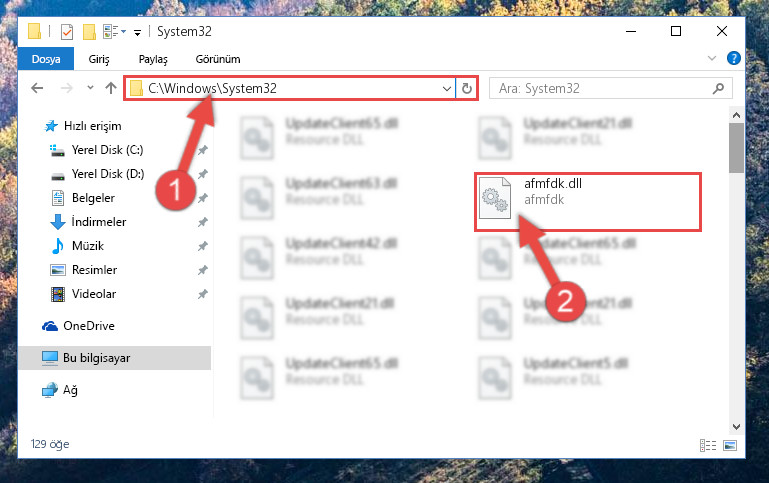The height and width of the screenshot is (483, 769).
Task: Click the Properties quick access icon
Action: click(67, 32)
